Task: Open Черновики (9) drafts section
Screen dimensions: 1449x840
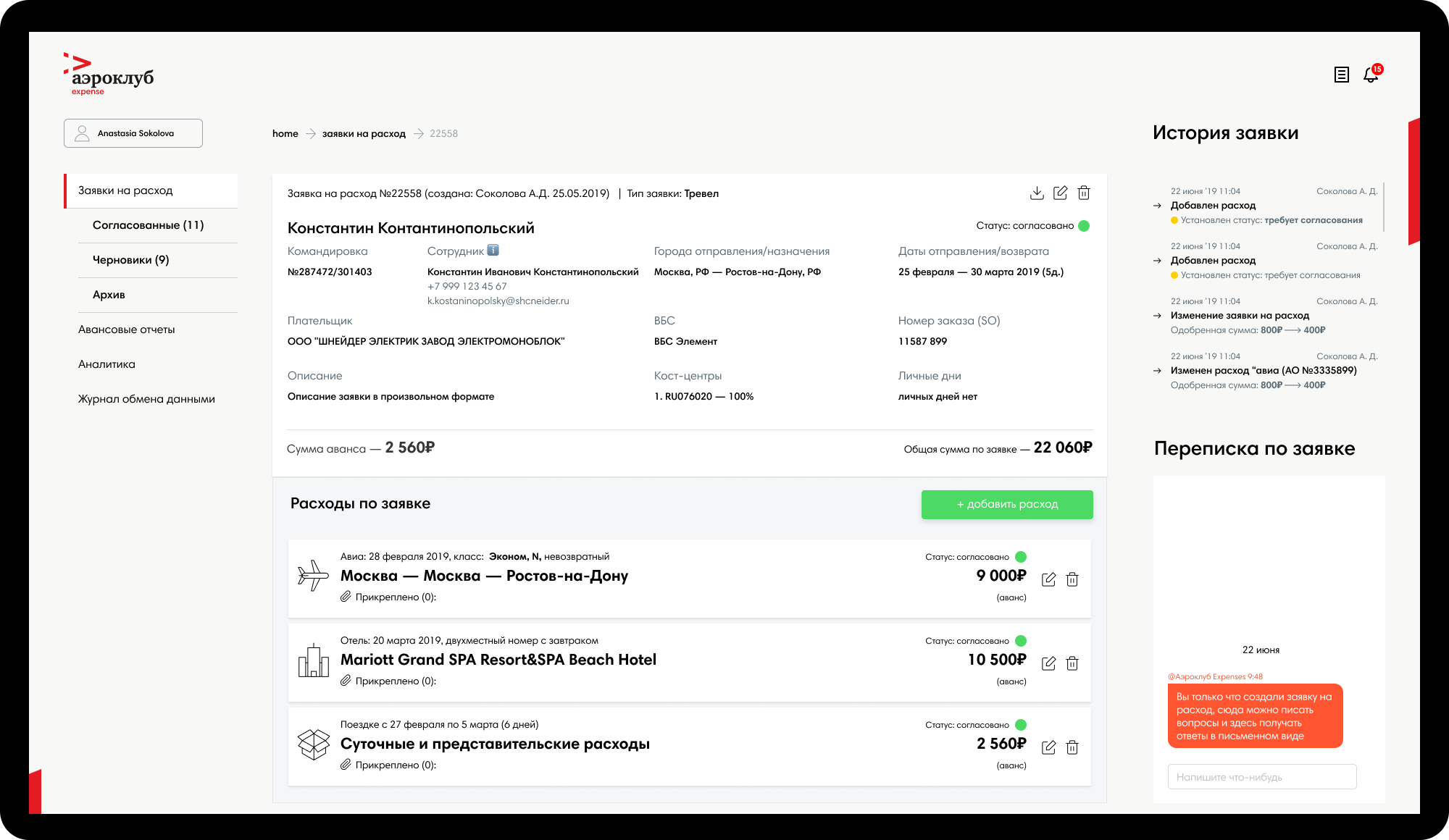Action: click(x=130, y=260)
